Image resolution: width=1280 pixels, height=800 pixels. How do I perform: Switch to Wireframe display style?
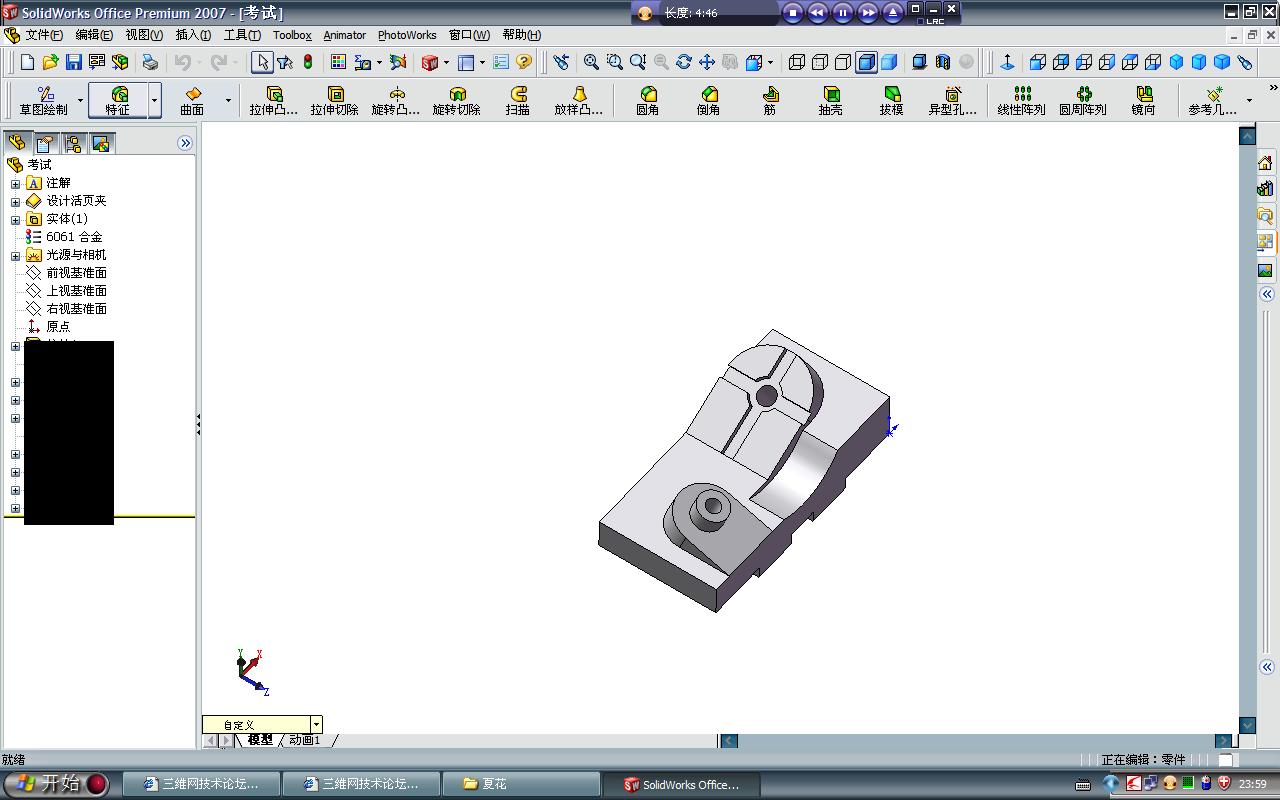coord(797,62)
